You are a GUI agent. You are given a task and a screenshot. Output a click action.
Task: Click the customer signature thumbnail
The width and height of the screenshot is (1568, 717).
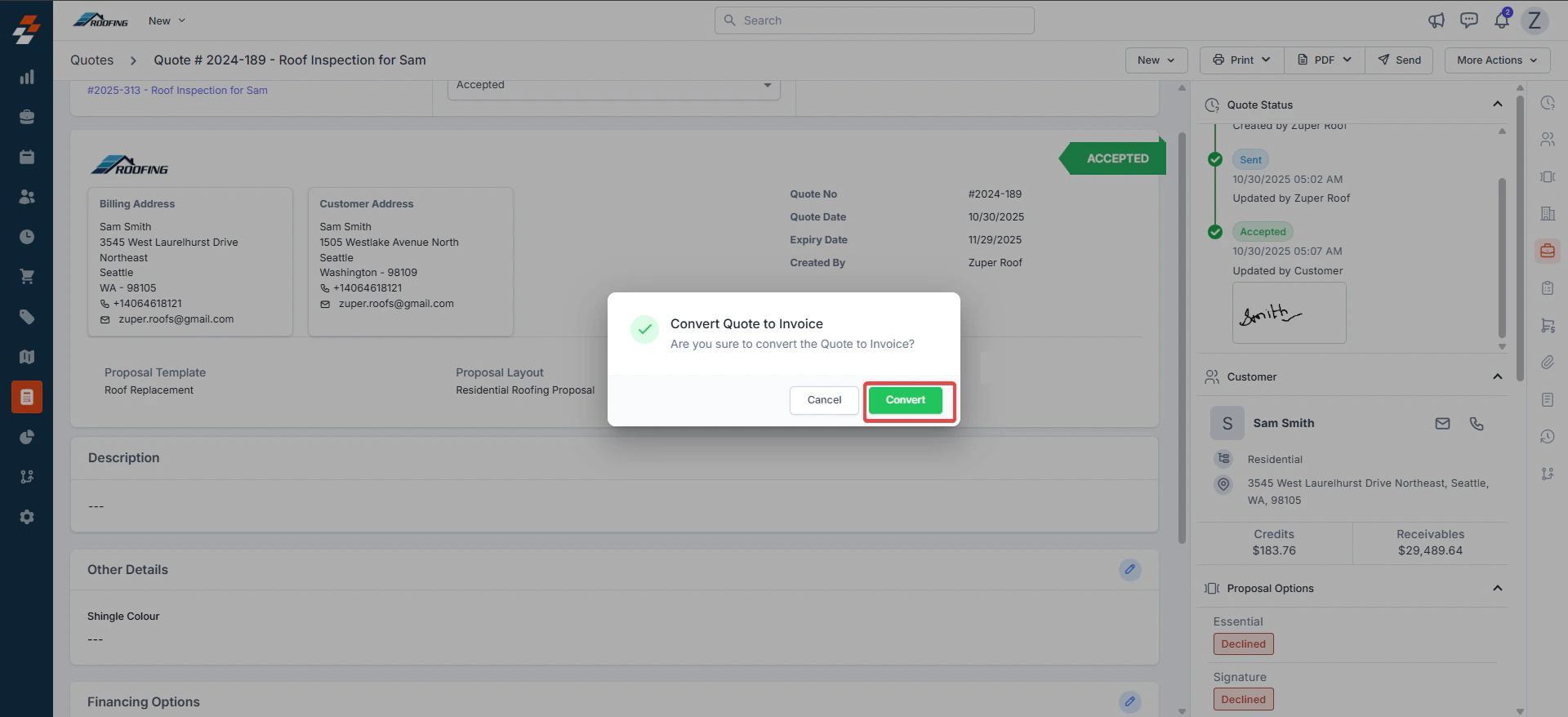click(1290, 313)
